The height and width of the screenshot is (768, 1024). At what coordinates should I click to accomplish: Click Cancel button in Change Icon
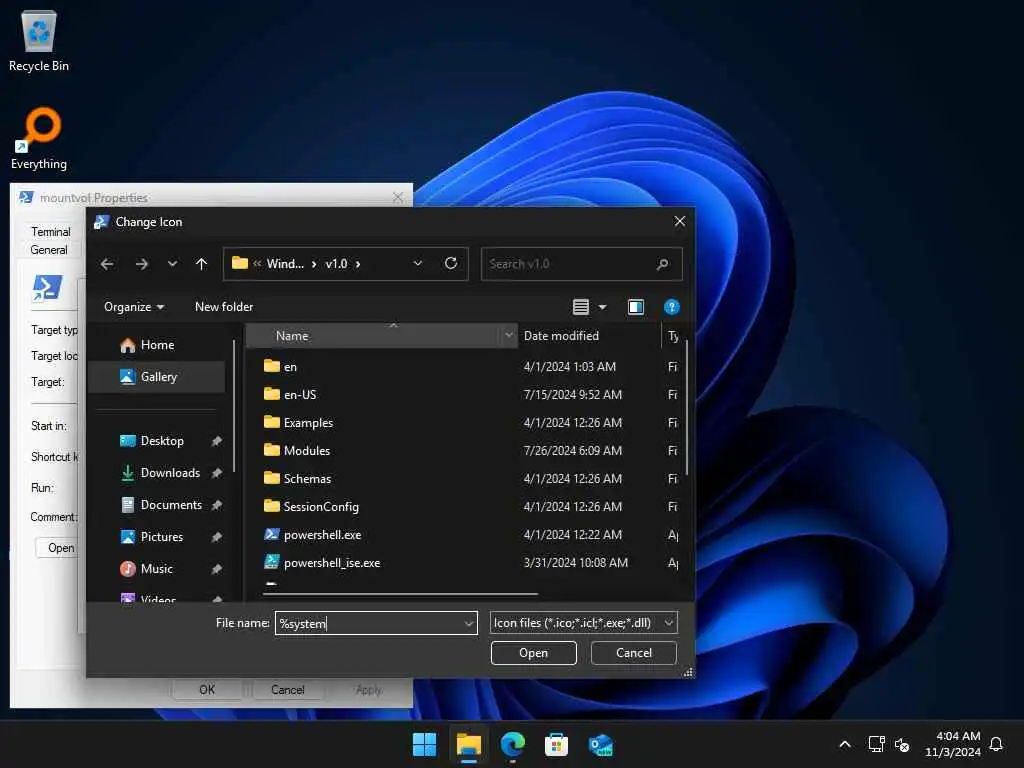(x=633, y=653)
